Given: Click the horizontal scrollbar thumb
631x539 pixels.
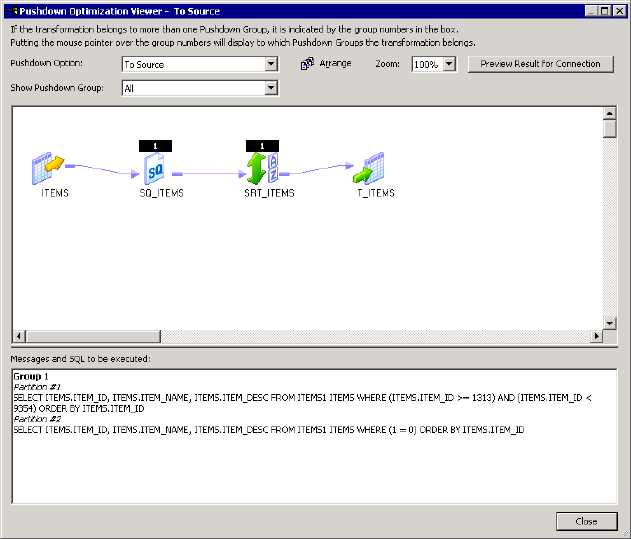Looking at the screenshot, I should [x=93, y=336].
